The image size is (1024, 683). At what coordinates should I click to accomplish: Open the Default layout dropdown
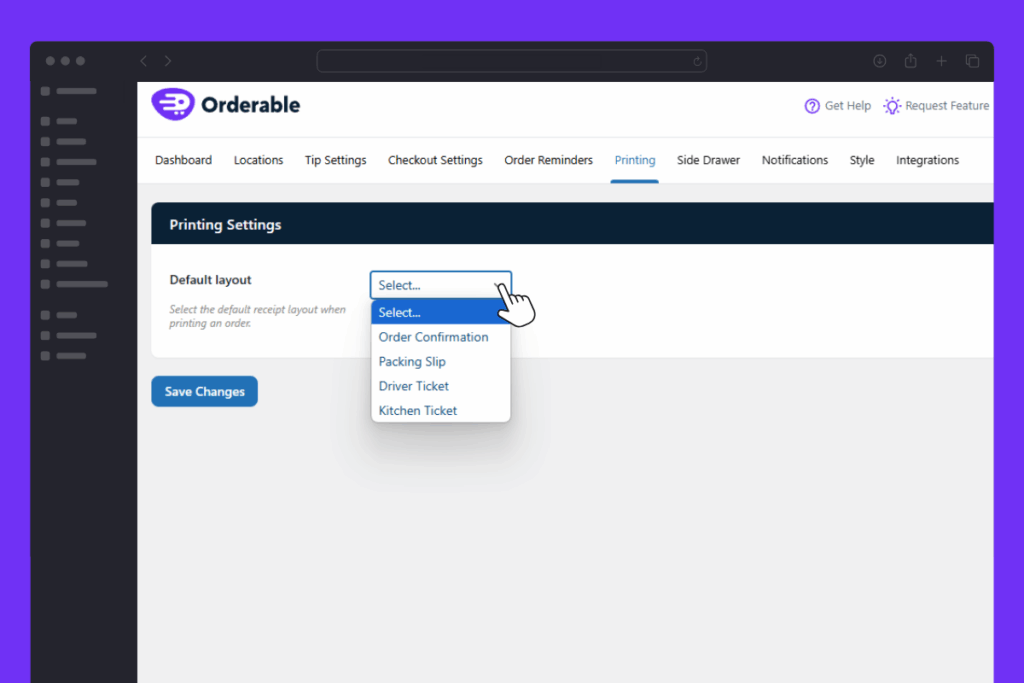tap(440, 285)
